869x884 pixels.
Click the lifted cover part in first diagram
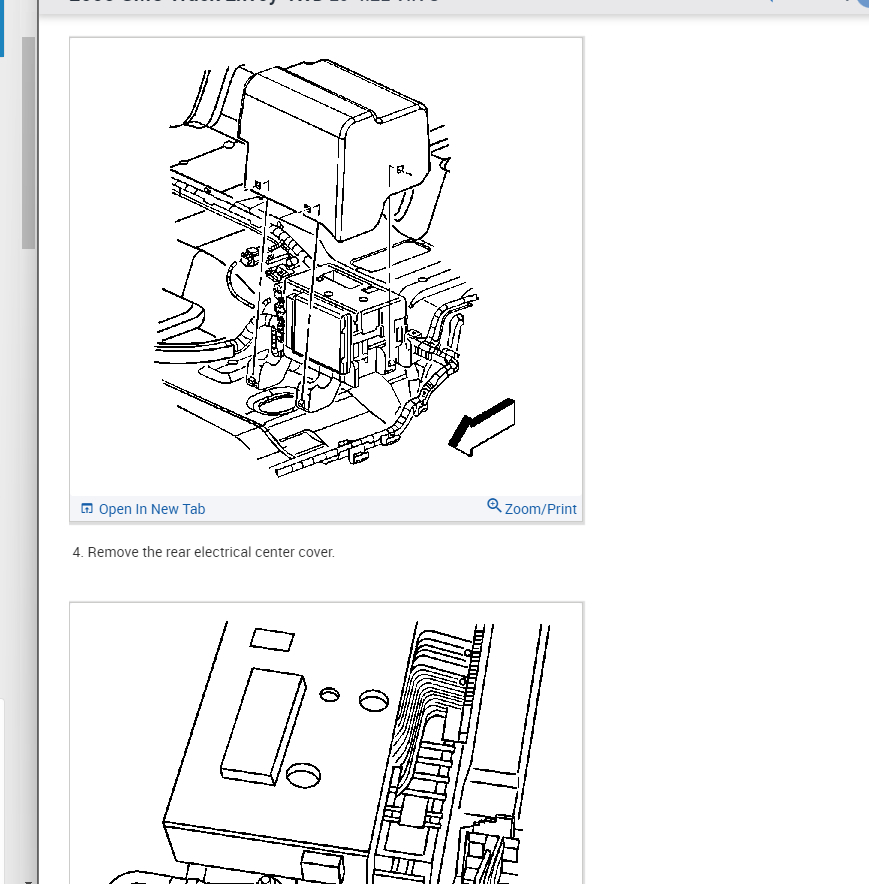334,147
